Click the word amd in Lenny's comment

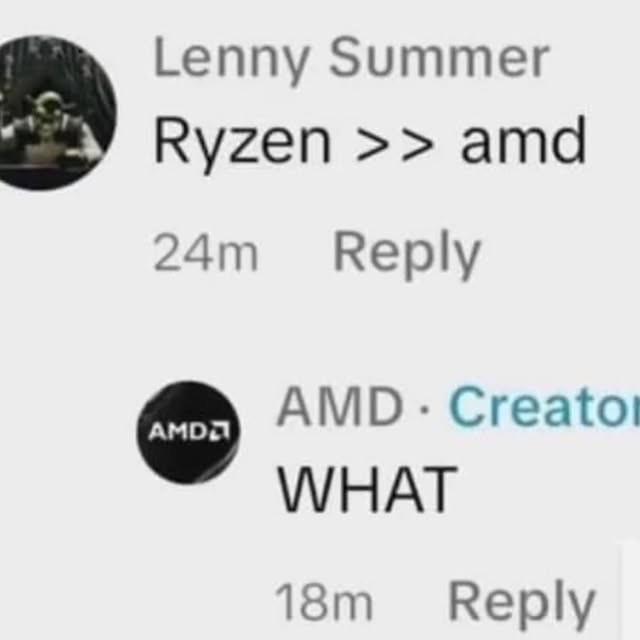(523, 140)
